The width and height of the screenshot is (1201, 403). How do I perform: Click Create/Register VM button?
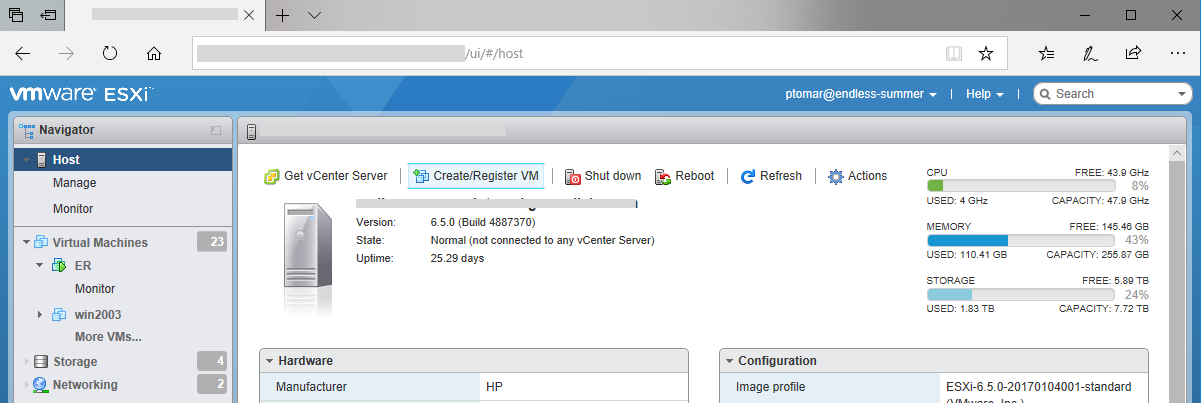pos(475,176)
